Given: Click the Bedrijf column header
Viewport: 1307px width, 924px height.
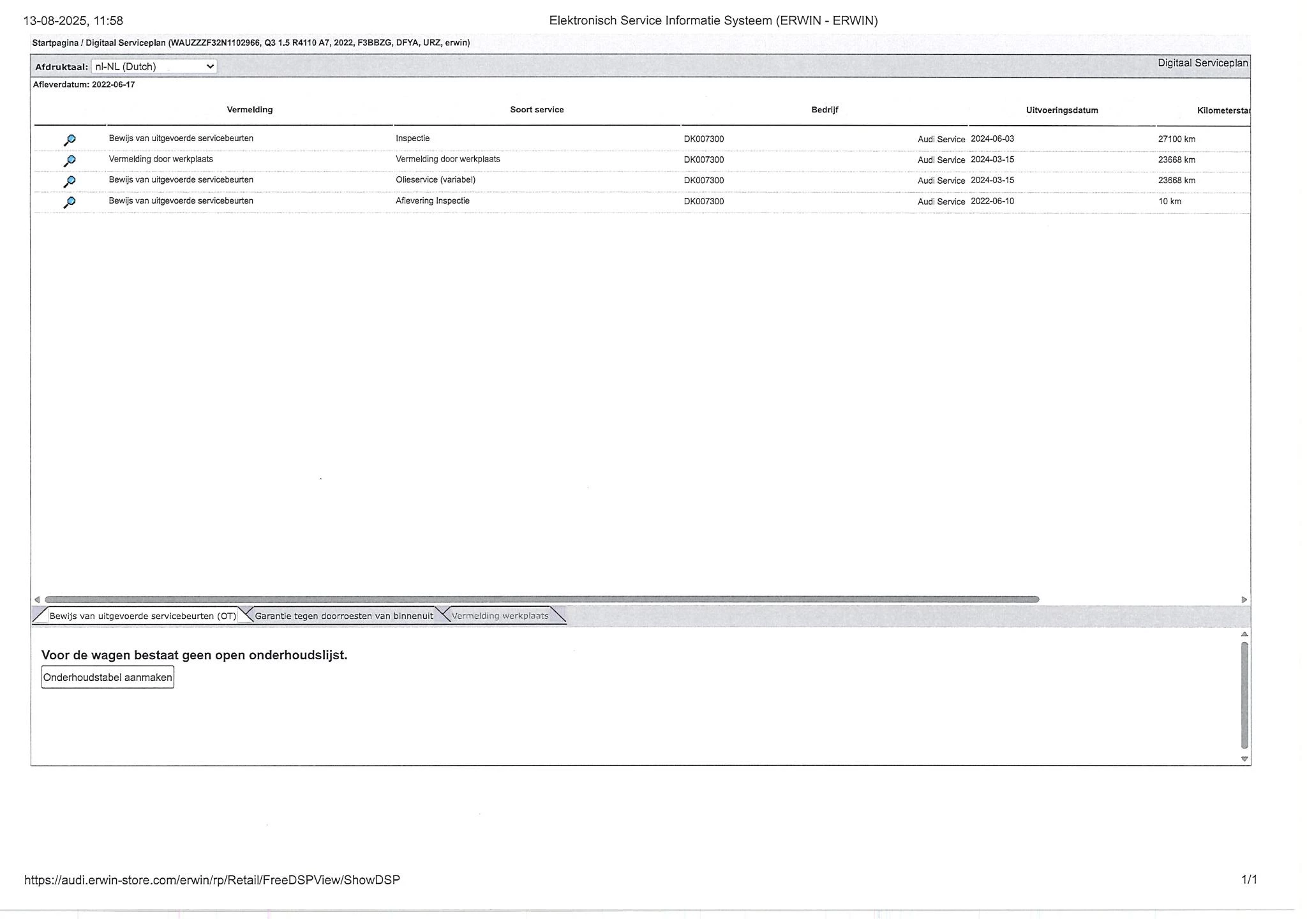Looking at the screenshot, I should 825,110.
